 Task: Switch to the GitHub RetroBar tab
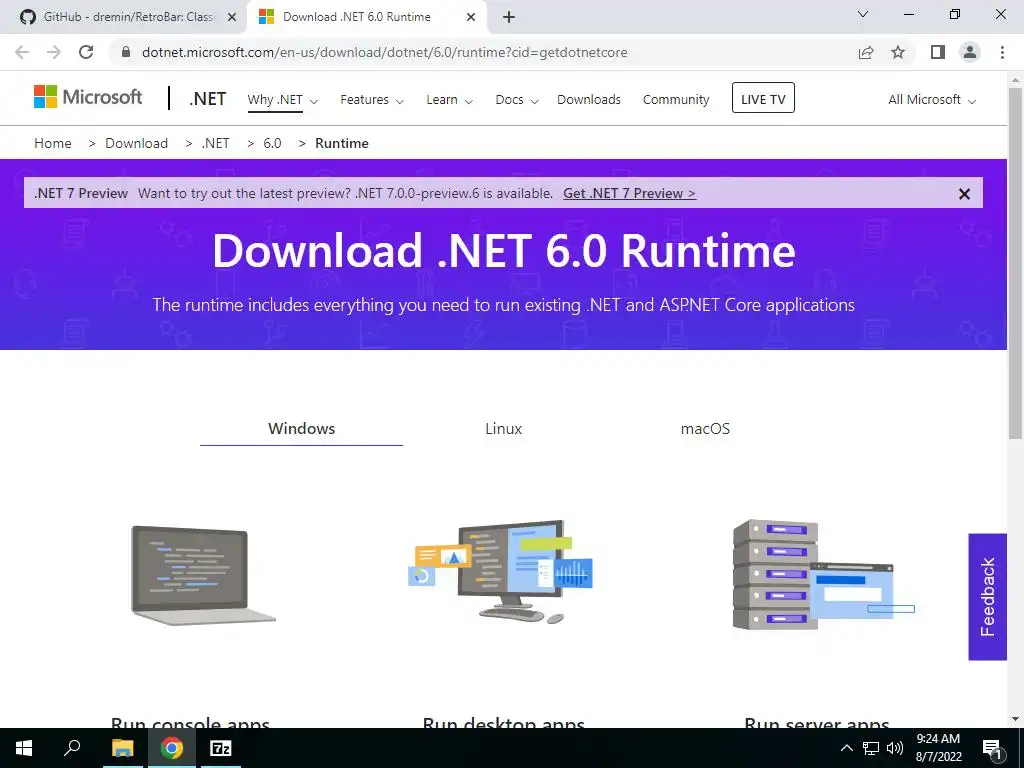[123, 17]
